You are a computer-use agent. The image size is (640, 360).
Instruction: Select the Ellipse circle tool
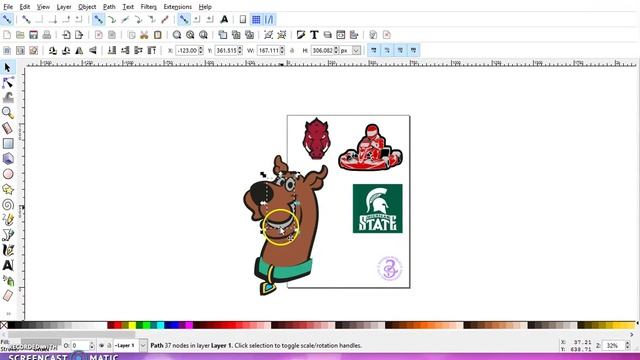click(8, 174)
